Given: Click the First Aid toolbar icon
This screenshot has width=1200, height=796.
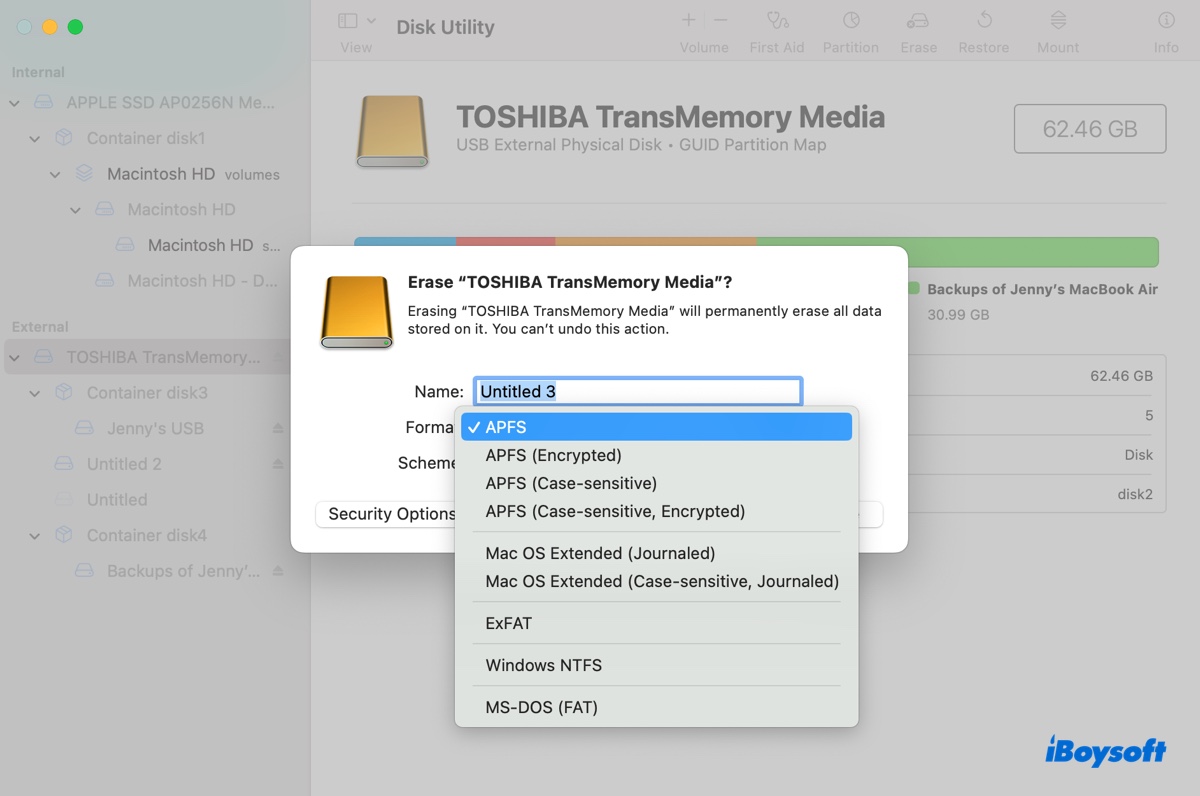Looking at the screenshot, I should pos(777,21).
